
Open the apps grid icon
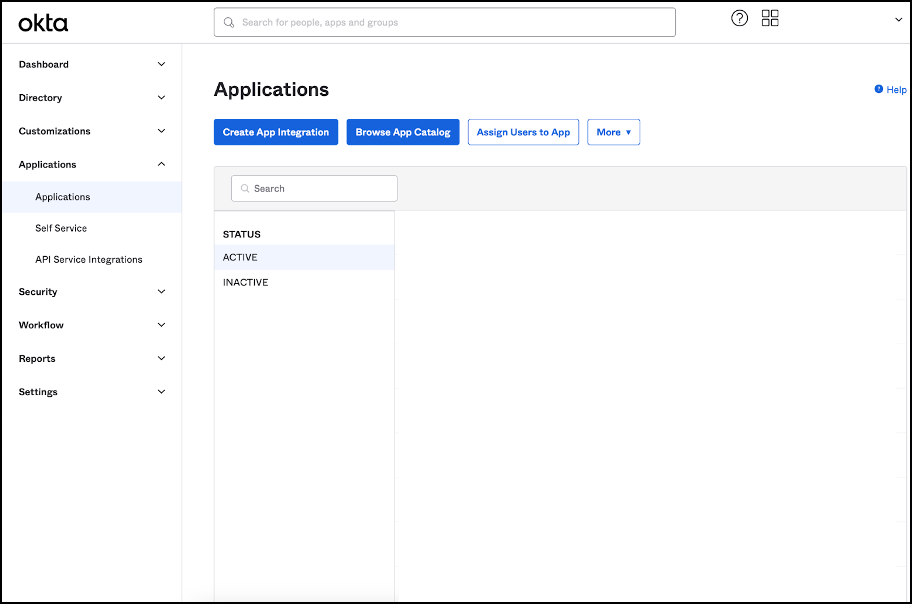770,18
